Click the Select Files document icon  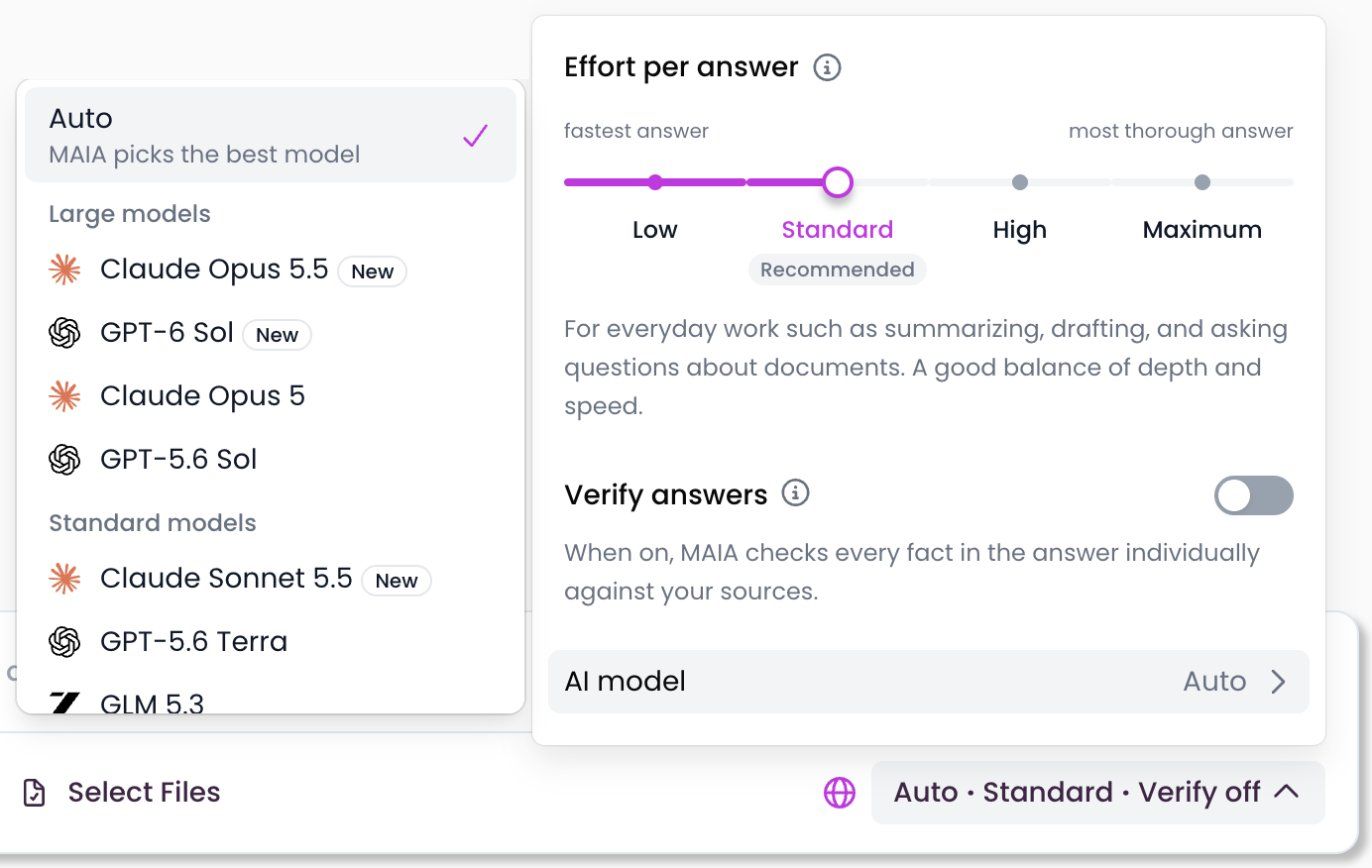(35, 793)
